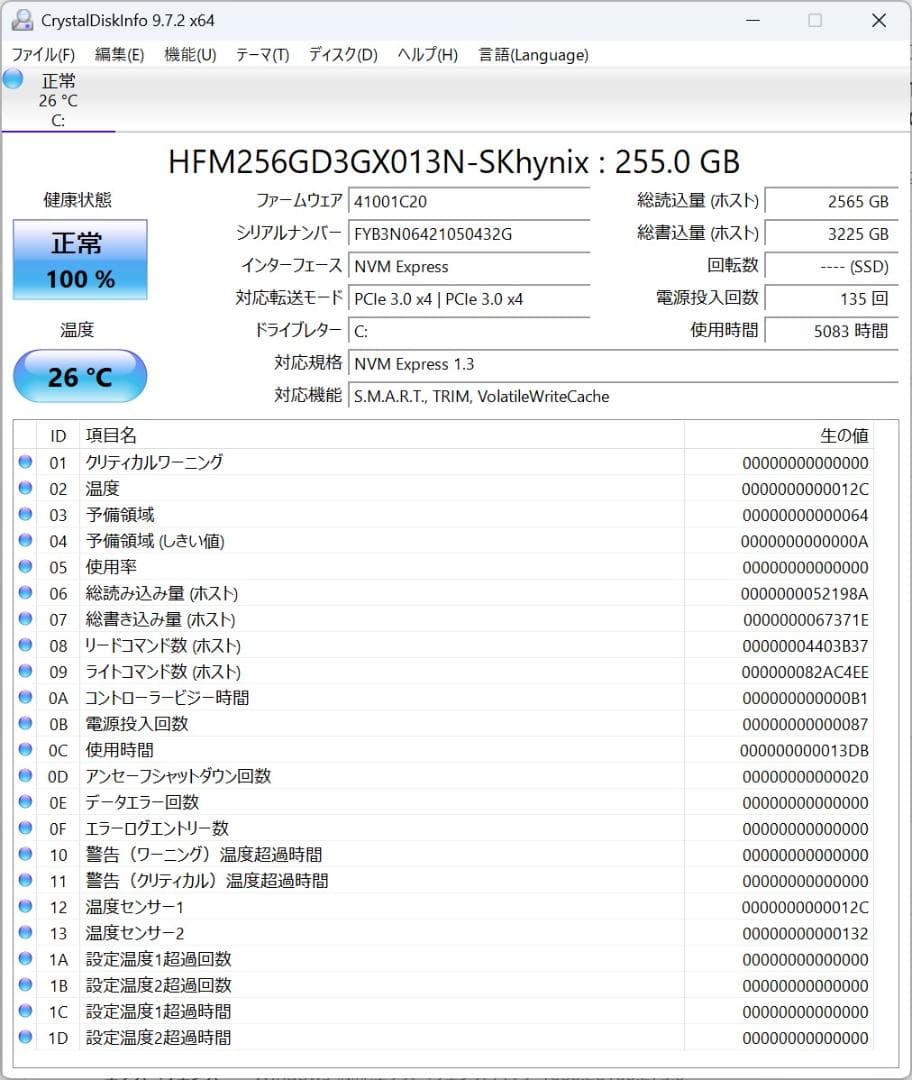Click the blue dot beside データエラー回数
912x1080 pixels.
tap(25, 801)
